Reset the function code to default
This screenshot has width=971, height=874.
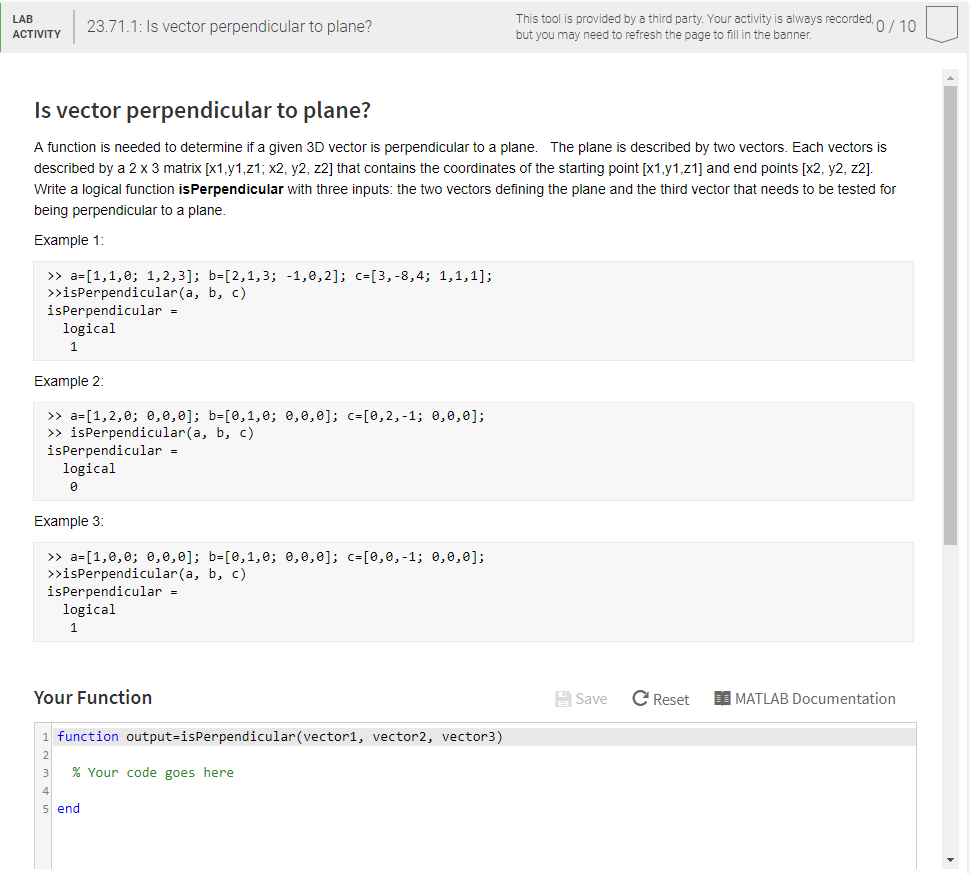point(660,698)
